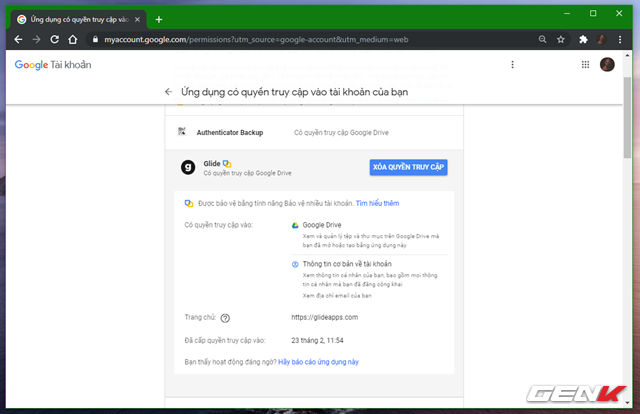Open the Chrome extensions puzzle icon
The image size is (640, 414).
click(583, 40)
